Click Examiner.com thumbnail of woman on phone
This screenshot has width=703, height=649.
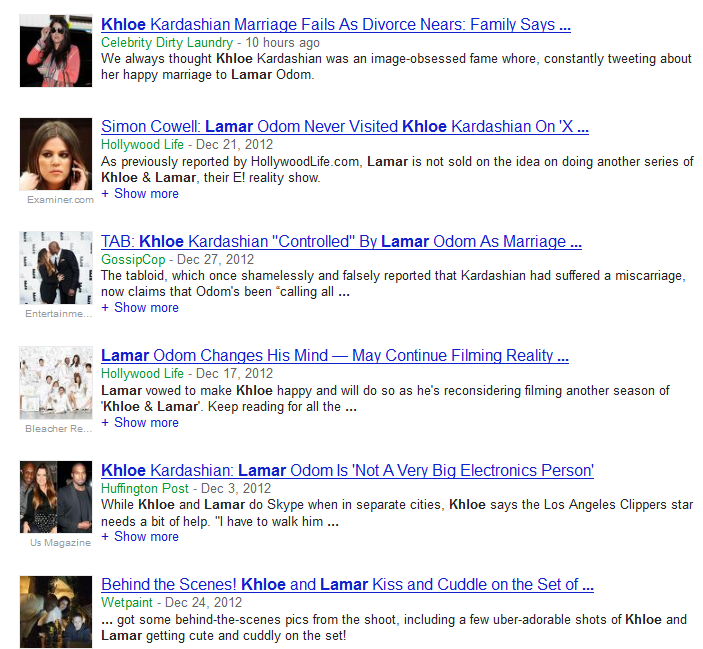[56, 154]
